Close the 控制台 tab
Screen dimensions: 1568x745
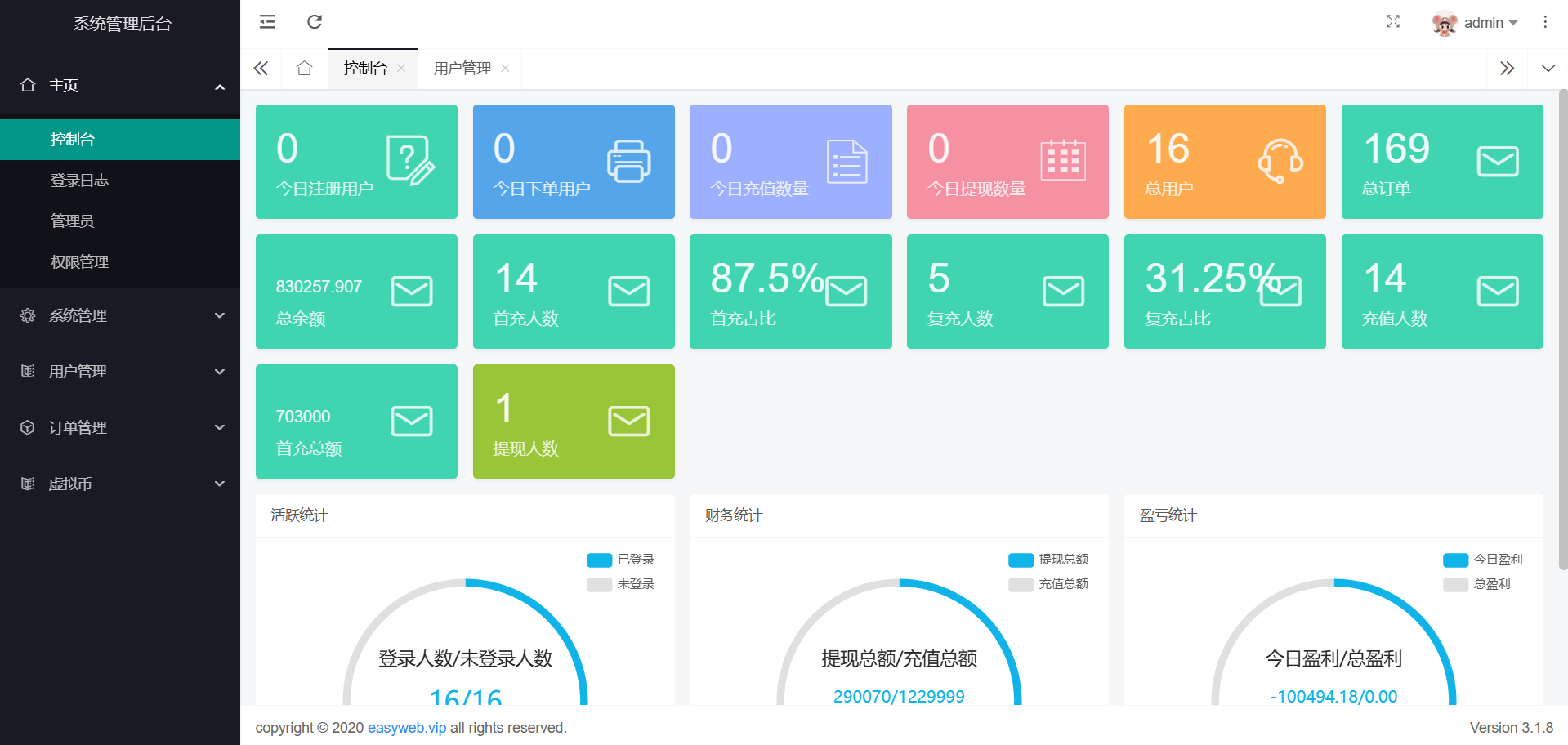pyautogui.click(x=401, y=69)
